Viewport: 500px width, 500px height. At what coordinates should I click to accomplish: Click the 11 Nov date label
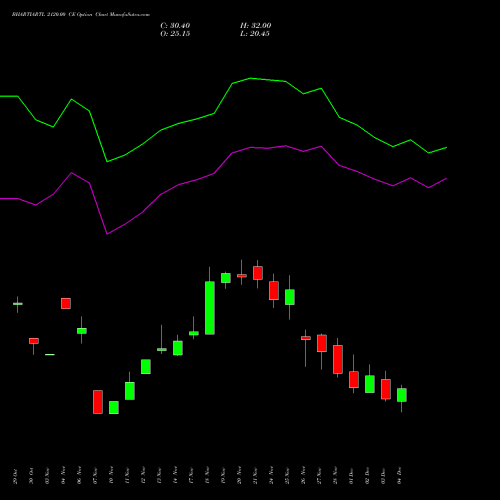pyautogui.click(x=127, y=476)
